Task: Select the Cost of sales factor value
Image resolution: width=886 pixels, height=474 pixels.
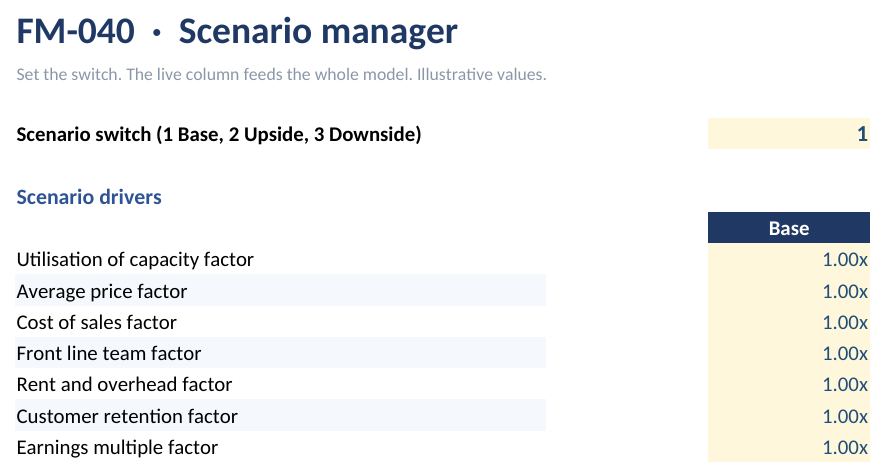Action: point(788,322)
